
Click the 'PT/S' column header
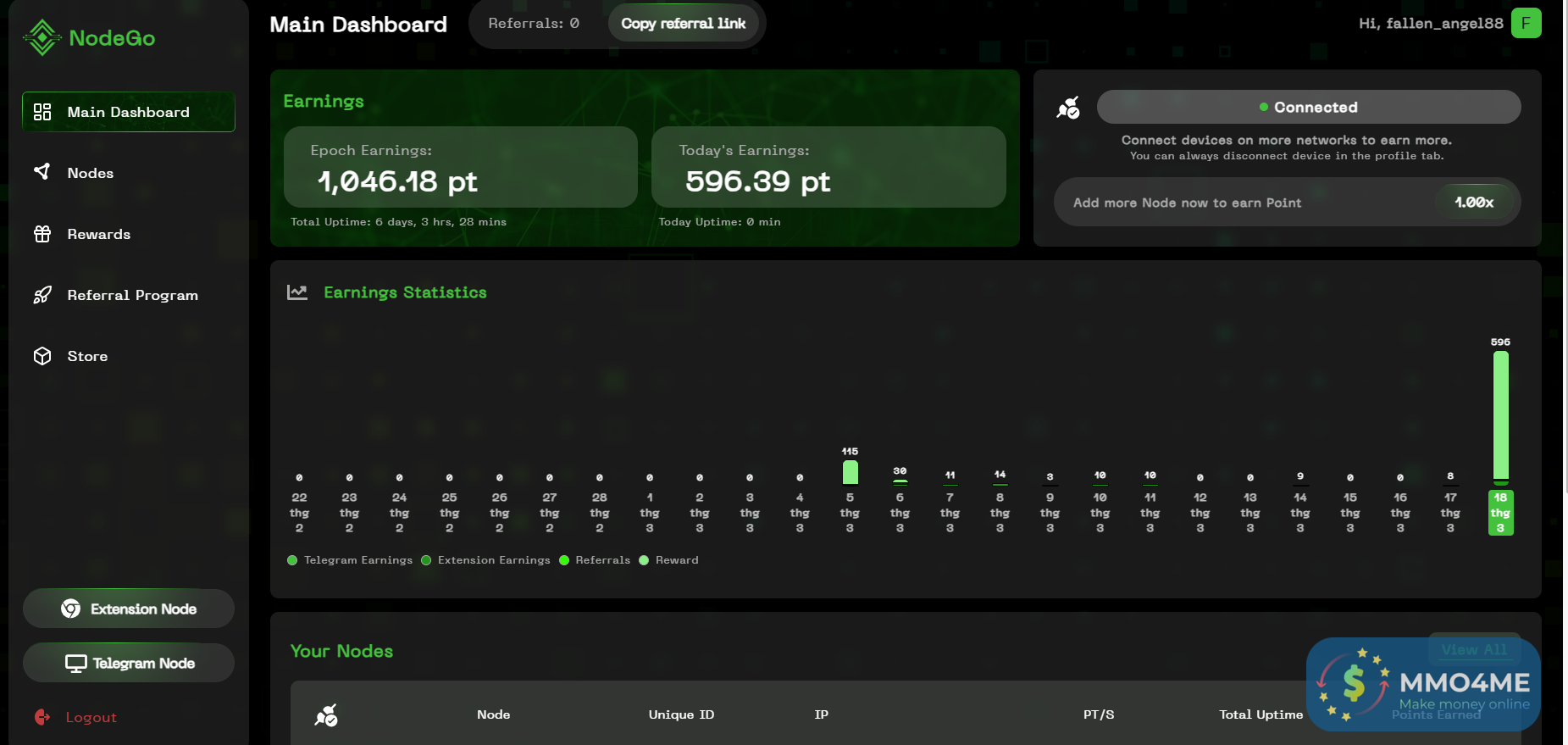[1099, 714]
